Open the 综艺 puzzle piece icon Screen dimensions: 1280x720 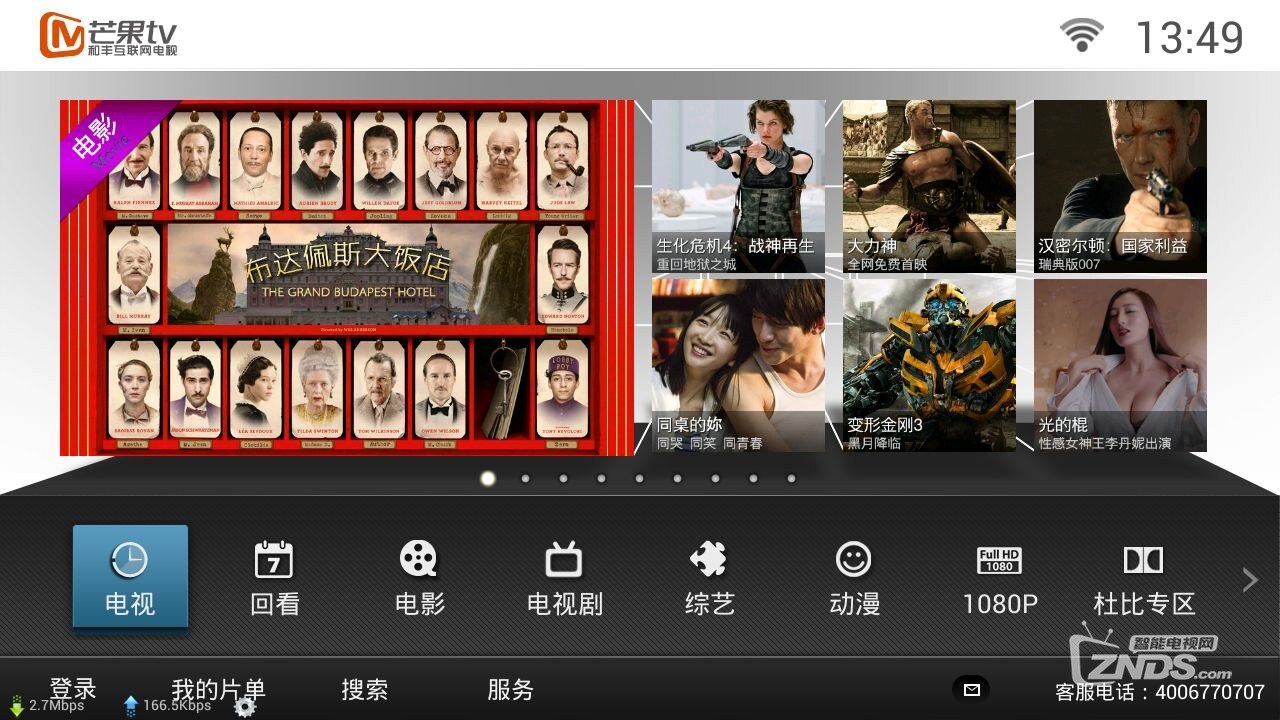(709, 560)
